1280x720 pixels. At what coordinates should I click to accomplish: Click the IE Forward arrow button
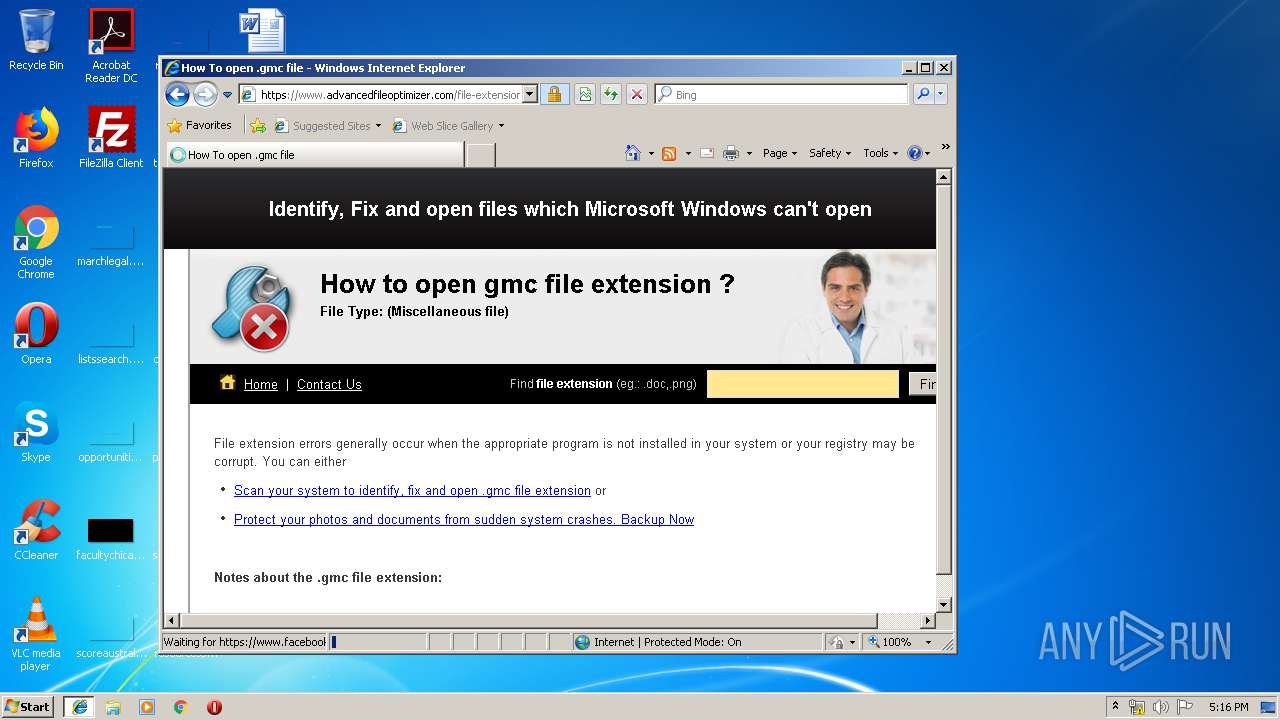point(205,95)
